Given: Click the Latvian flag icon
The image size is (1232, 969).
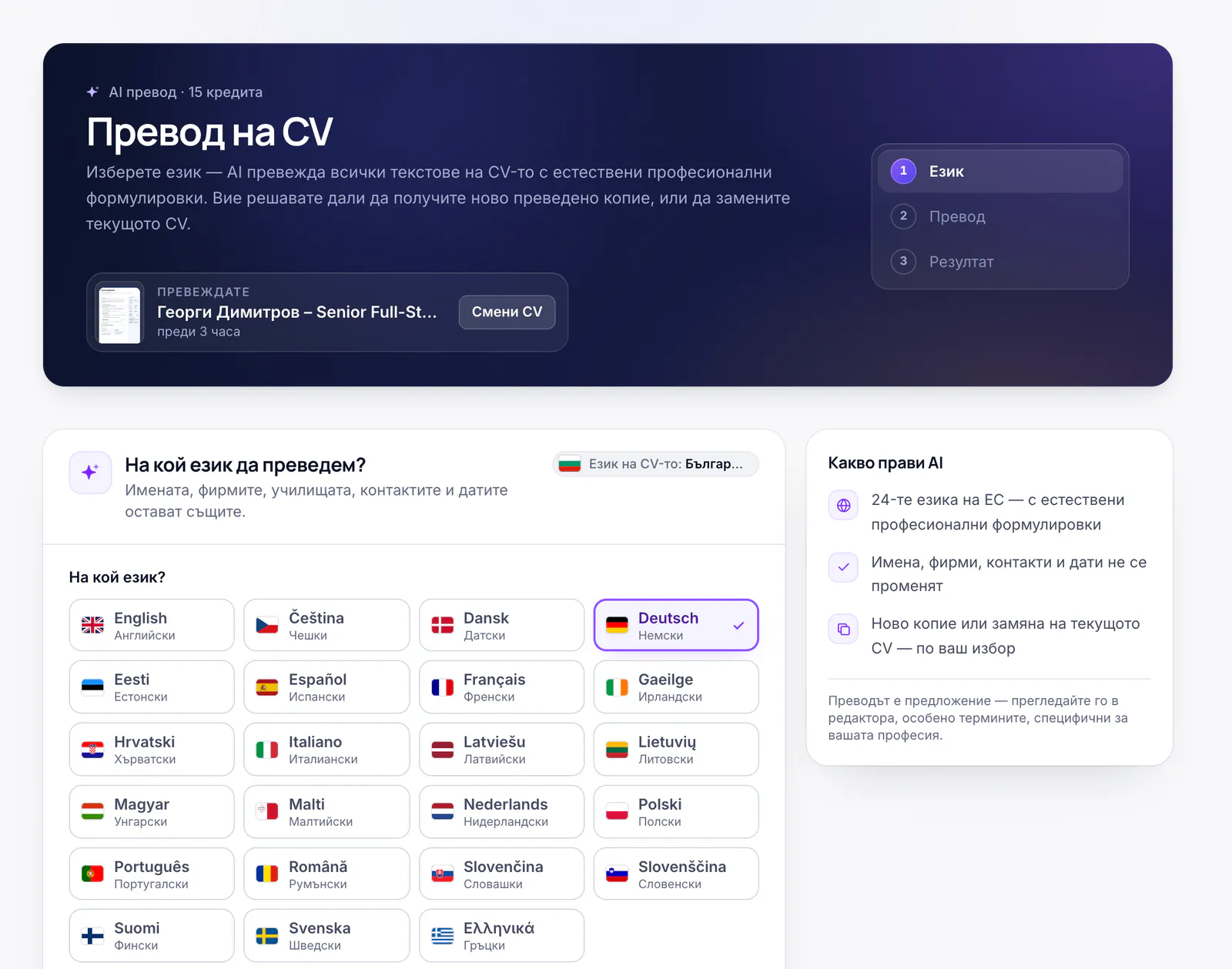Looking at the screenshot, I should pos(443,750).
